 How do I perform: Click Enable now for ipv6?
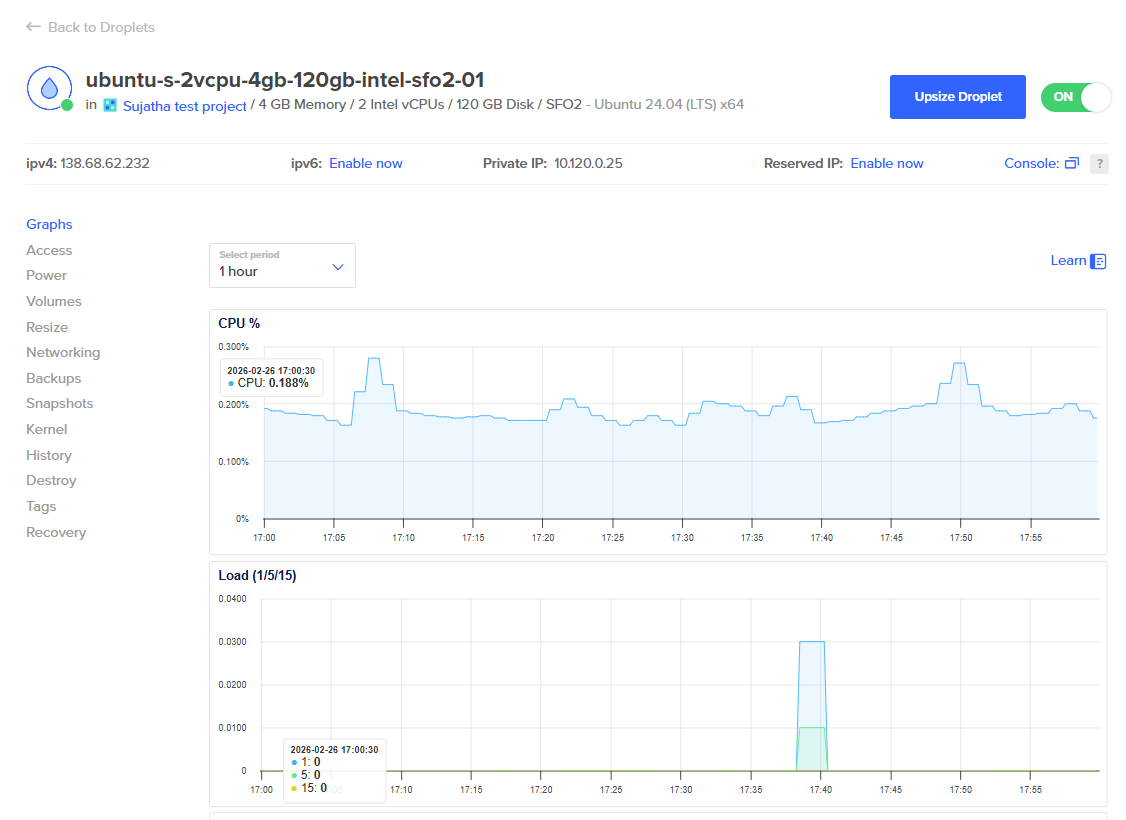pos(366,163)
